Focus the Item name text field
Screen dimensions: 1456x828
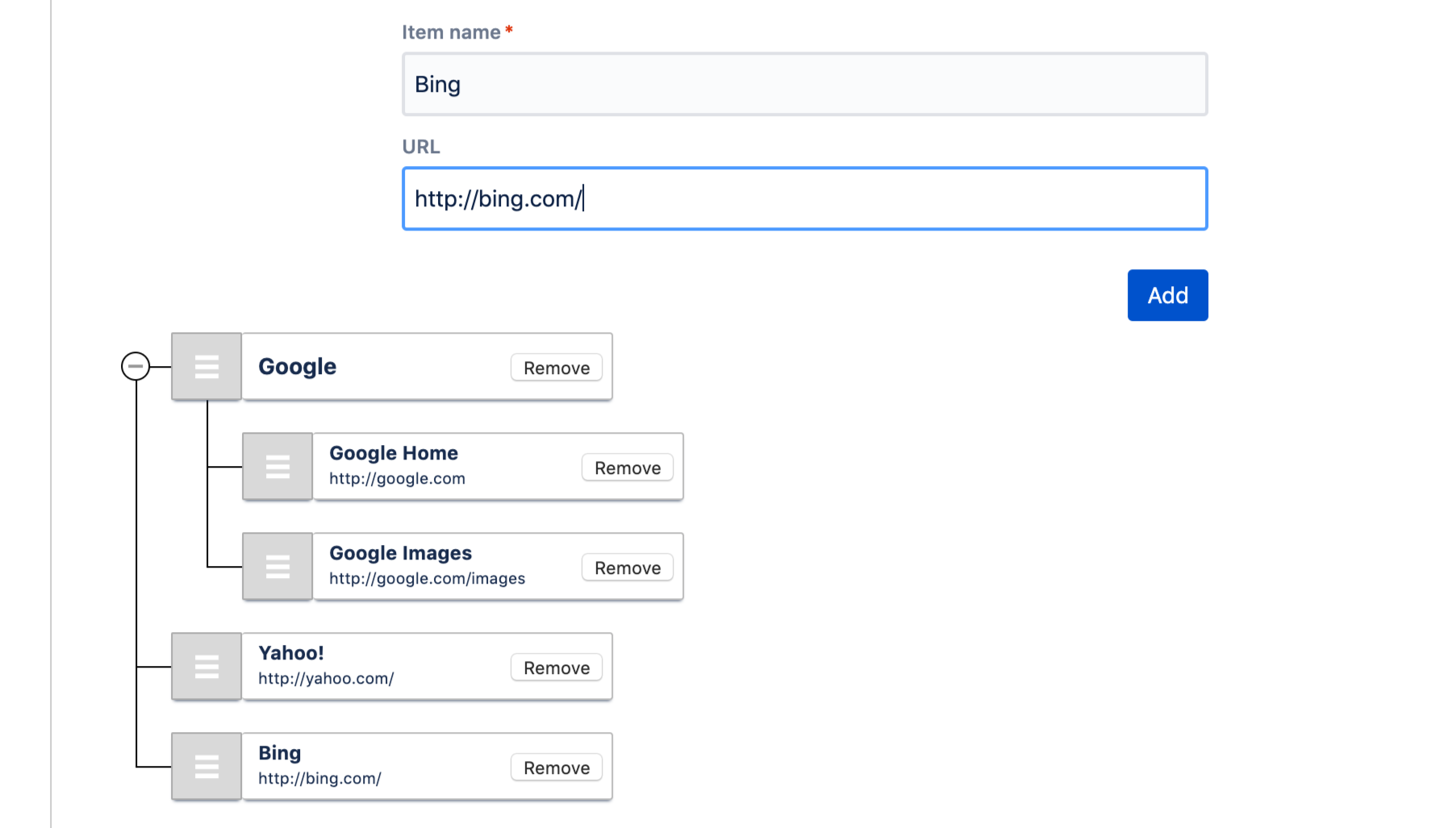804,85
